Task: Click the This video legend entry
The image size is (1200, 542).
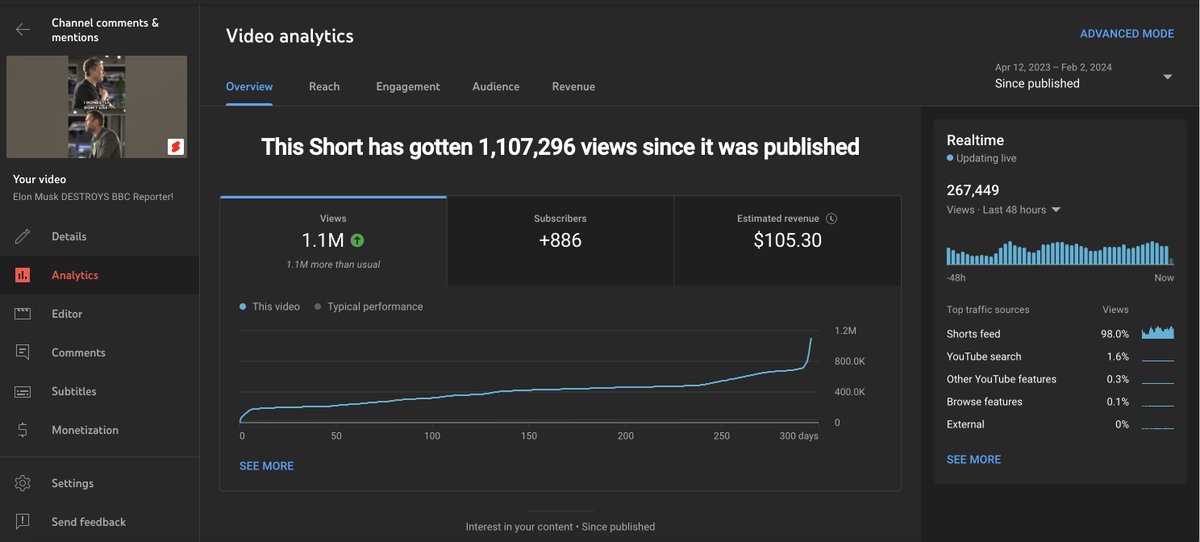Action: [270, 307]
